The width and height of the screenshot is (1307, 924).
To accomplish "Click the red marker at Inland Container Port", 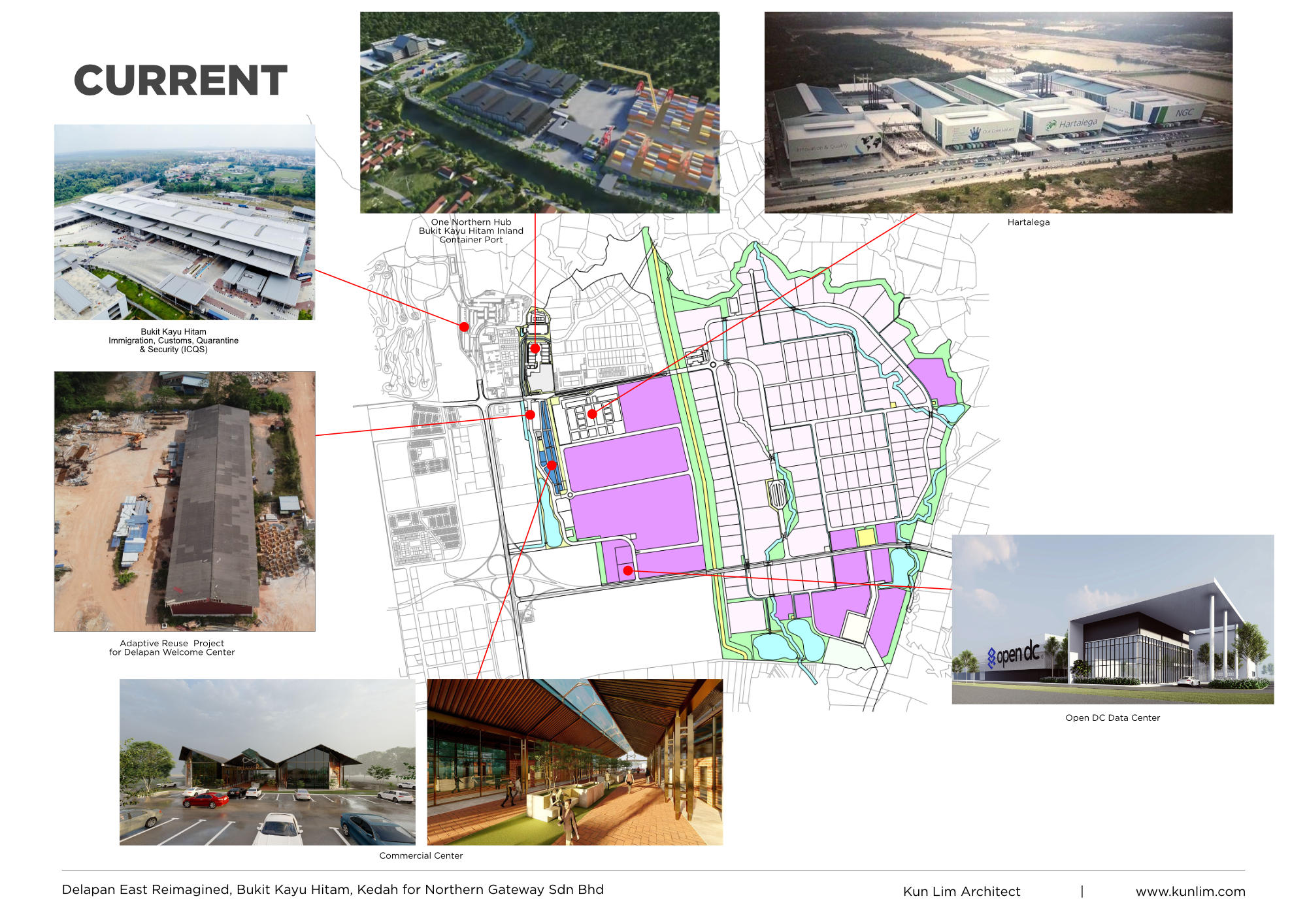I will pyautogui.click(x=535, y=348).
